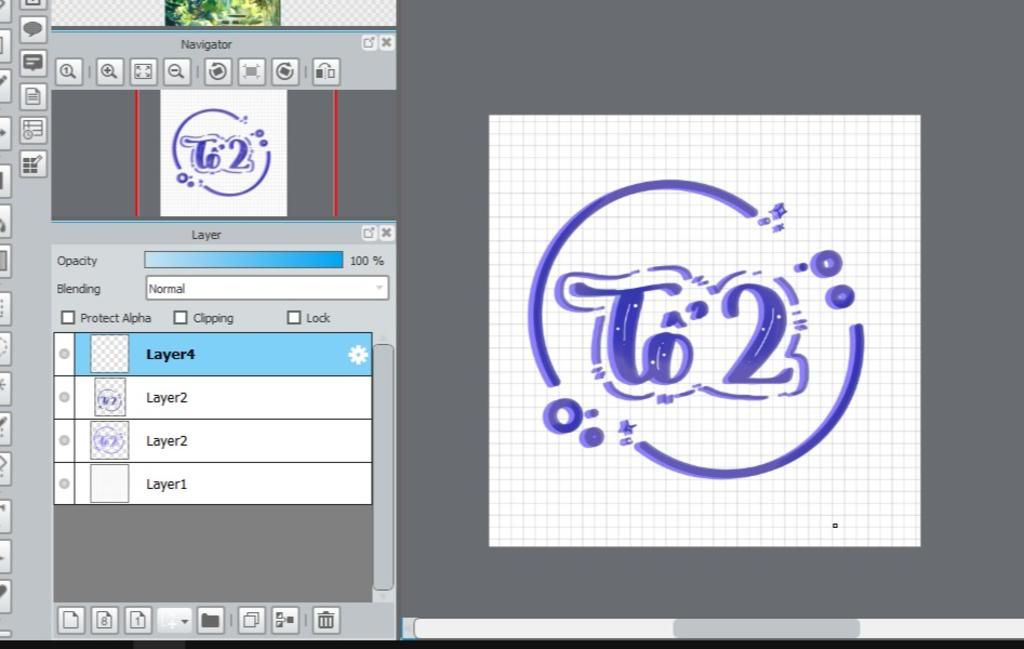The image size is (1024, 649).
Task: Add a new color layer
Action: (x=71, y=620)
